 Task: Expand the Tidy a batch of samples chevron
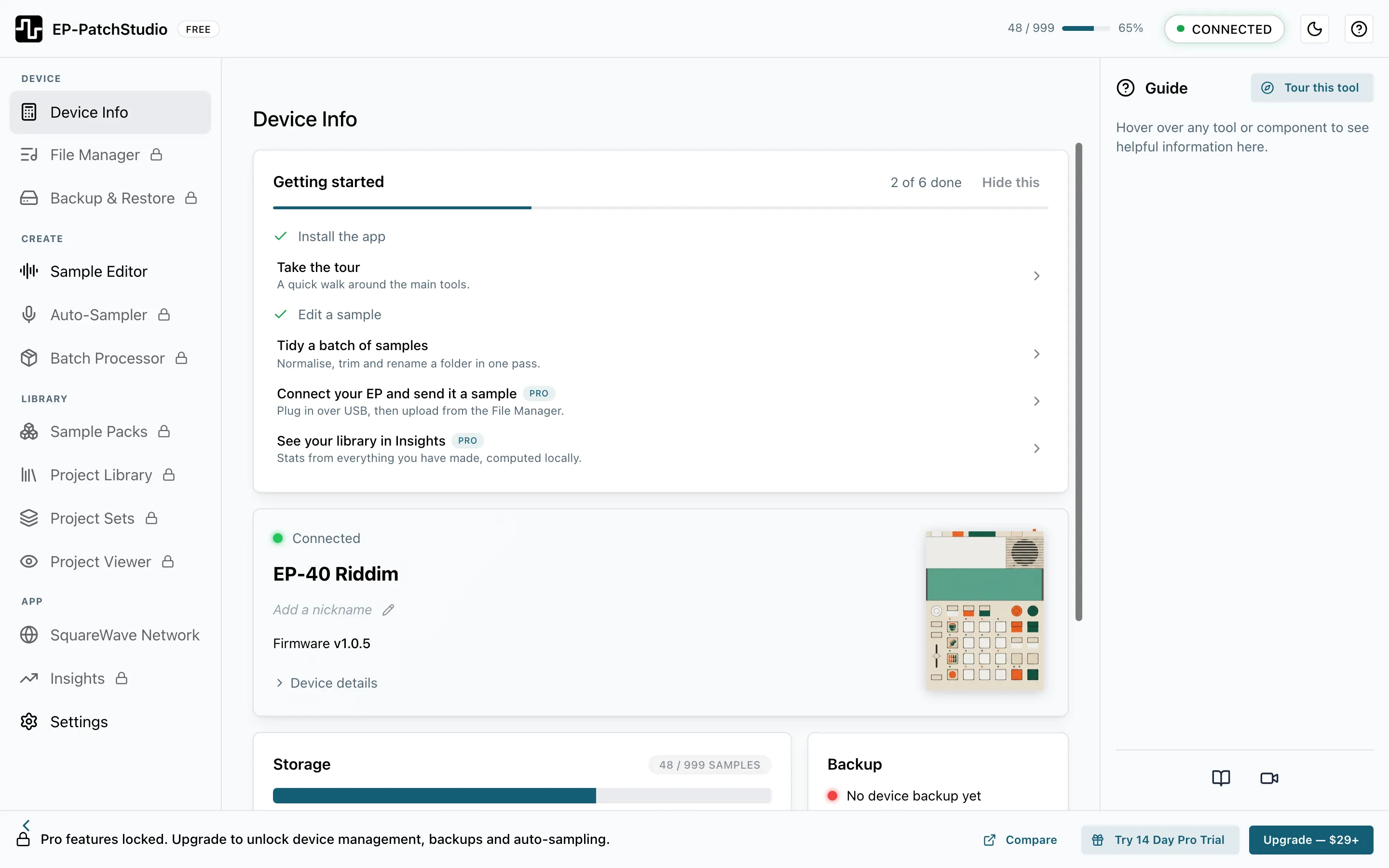pos(1036,353)
